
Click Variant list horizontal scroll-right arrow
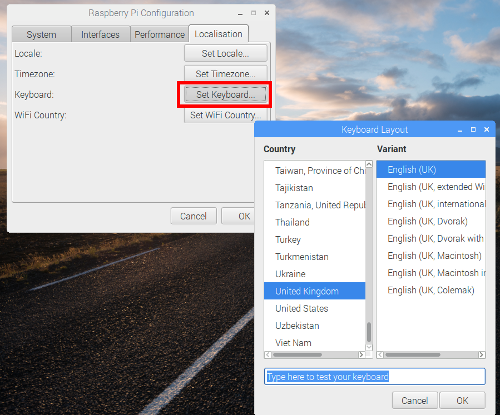(481, 355)
